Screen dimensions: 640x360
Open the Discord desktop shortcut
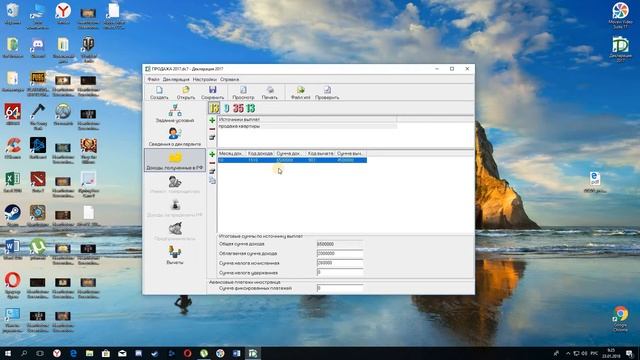(38, 47)
